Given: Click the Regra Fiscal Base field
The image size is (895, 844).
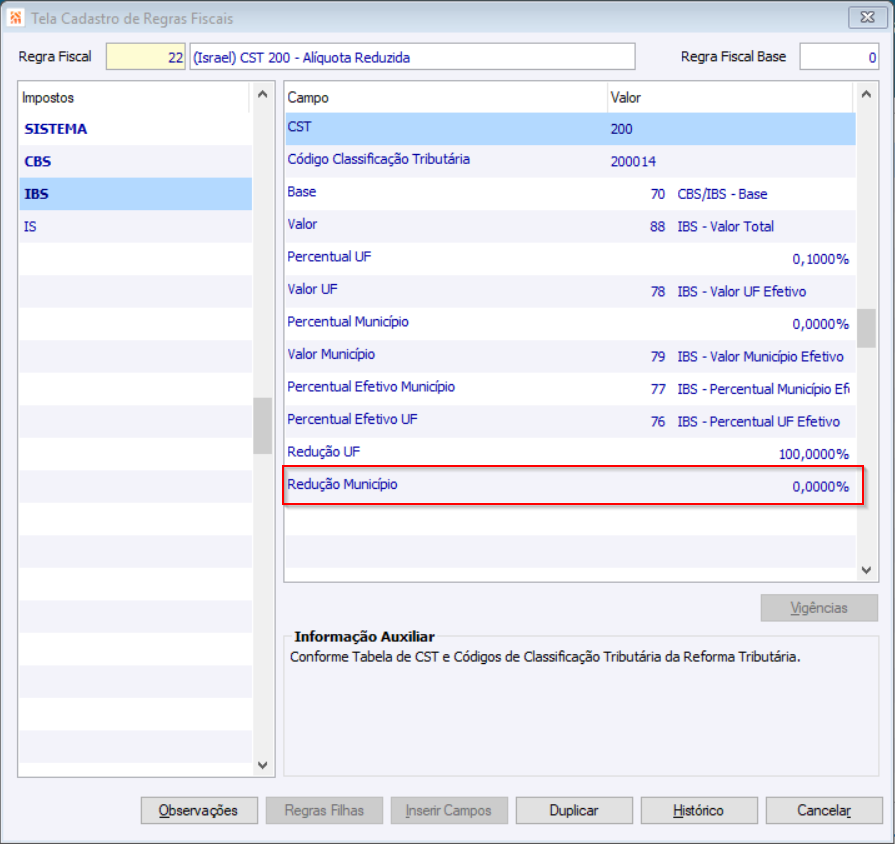Looking at the screenshot, I should point(838,57).
